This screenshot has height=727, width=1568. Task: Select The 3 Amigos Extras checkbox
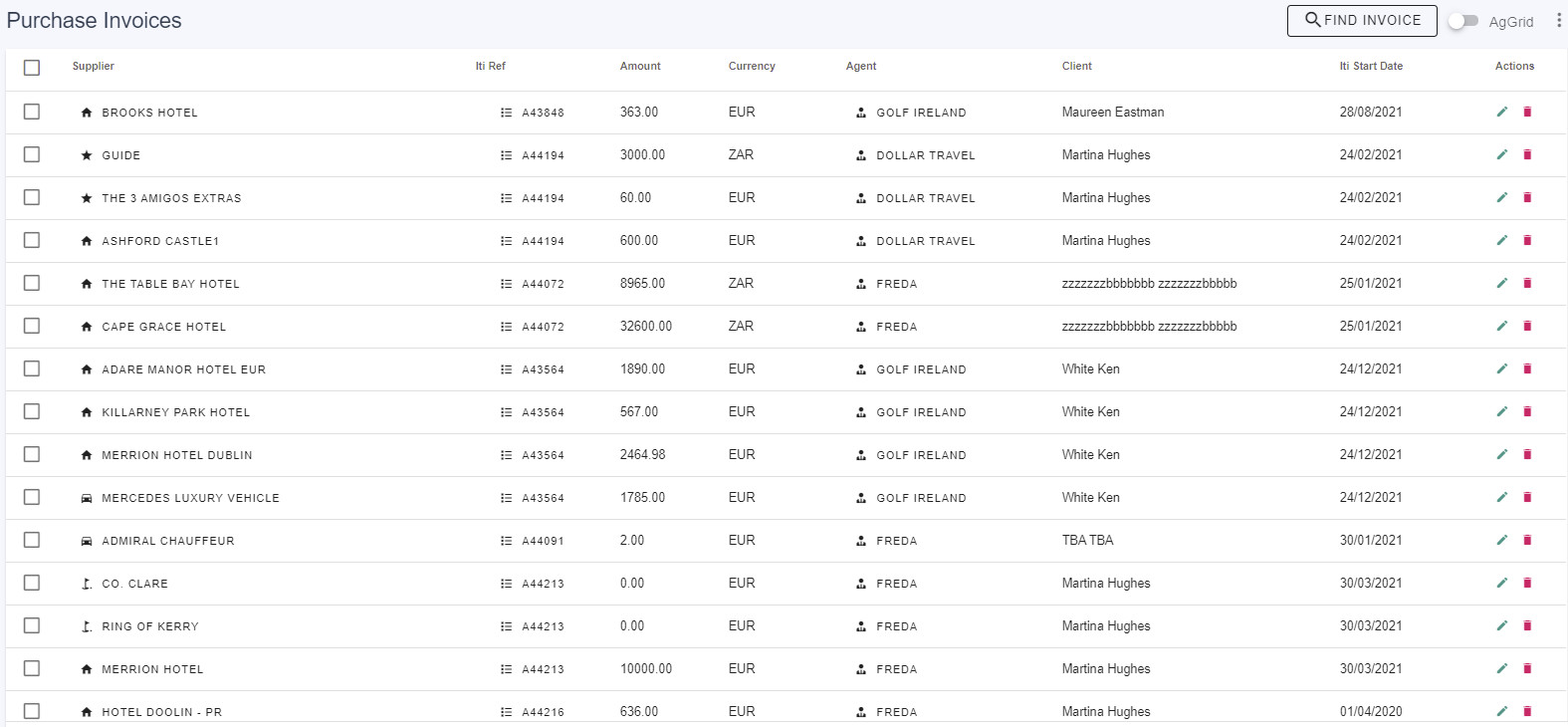coord(32,197)
